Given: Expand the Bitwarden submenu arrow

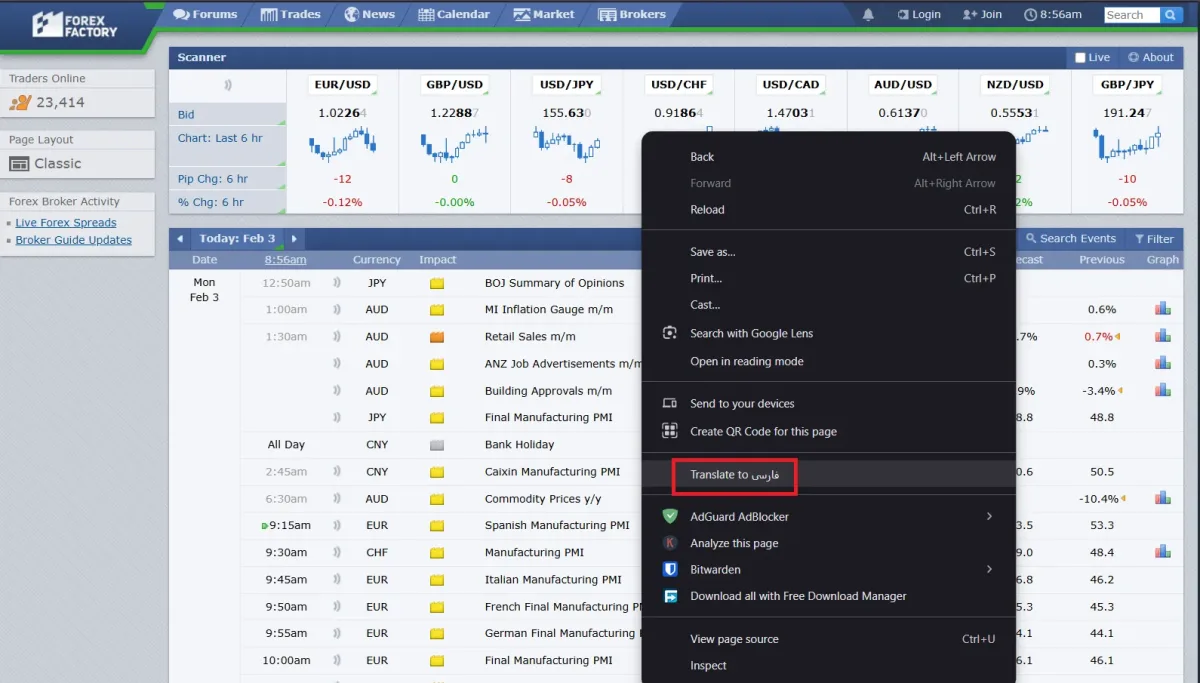Looking at the screenshot, I should 990,570.
